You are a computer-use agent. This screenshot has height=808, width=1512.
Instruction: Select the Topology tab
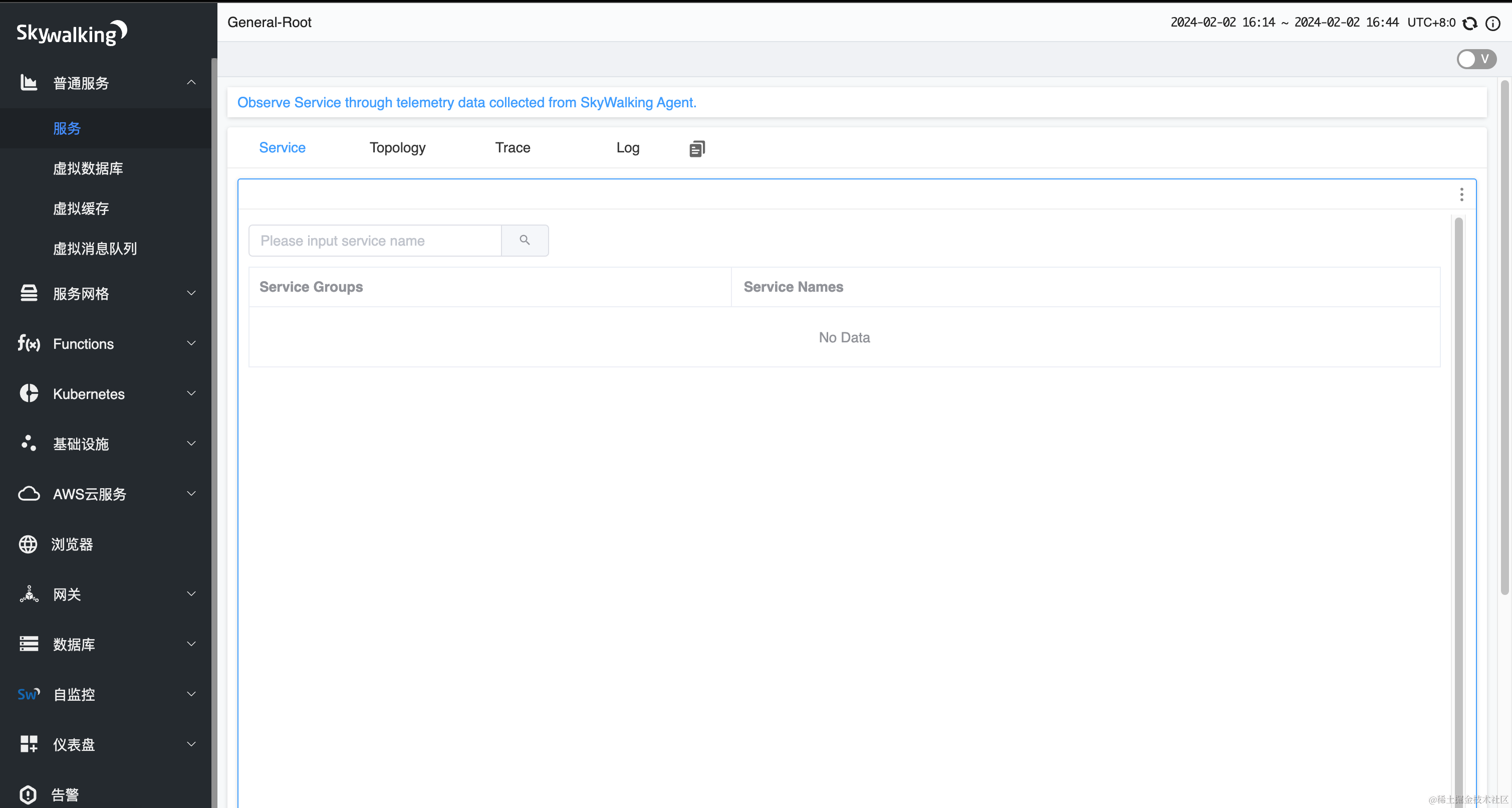click(398, 148)
